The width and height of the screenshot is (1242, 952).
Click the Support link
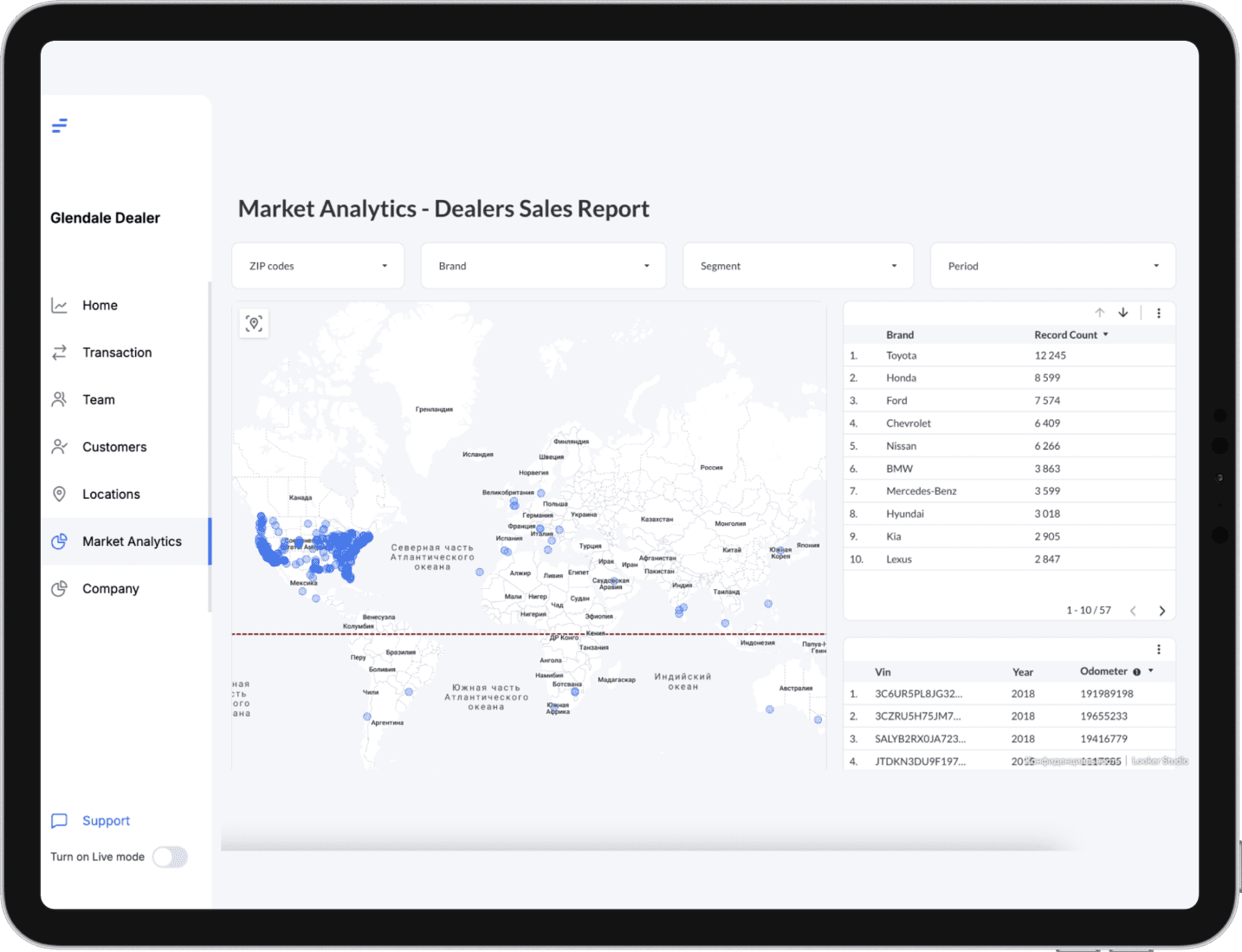pos(106,821)
